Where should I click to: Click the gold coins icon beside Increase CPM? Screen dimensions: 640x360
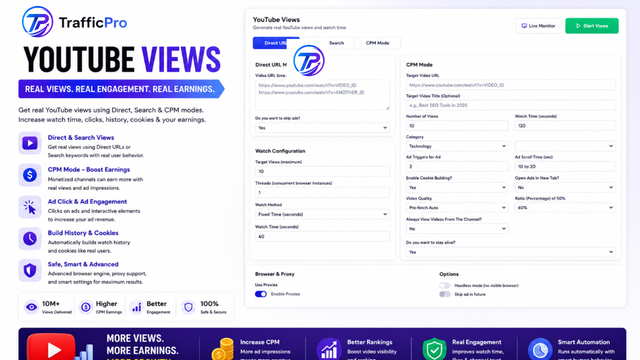point(223,349)
